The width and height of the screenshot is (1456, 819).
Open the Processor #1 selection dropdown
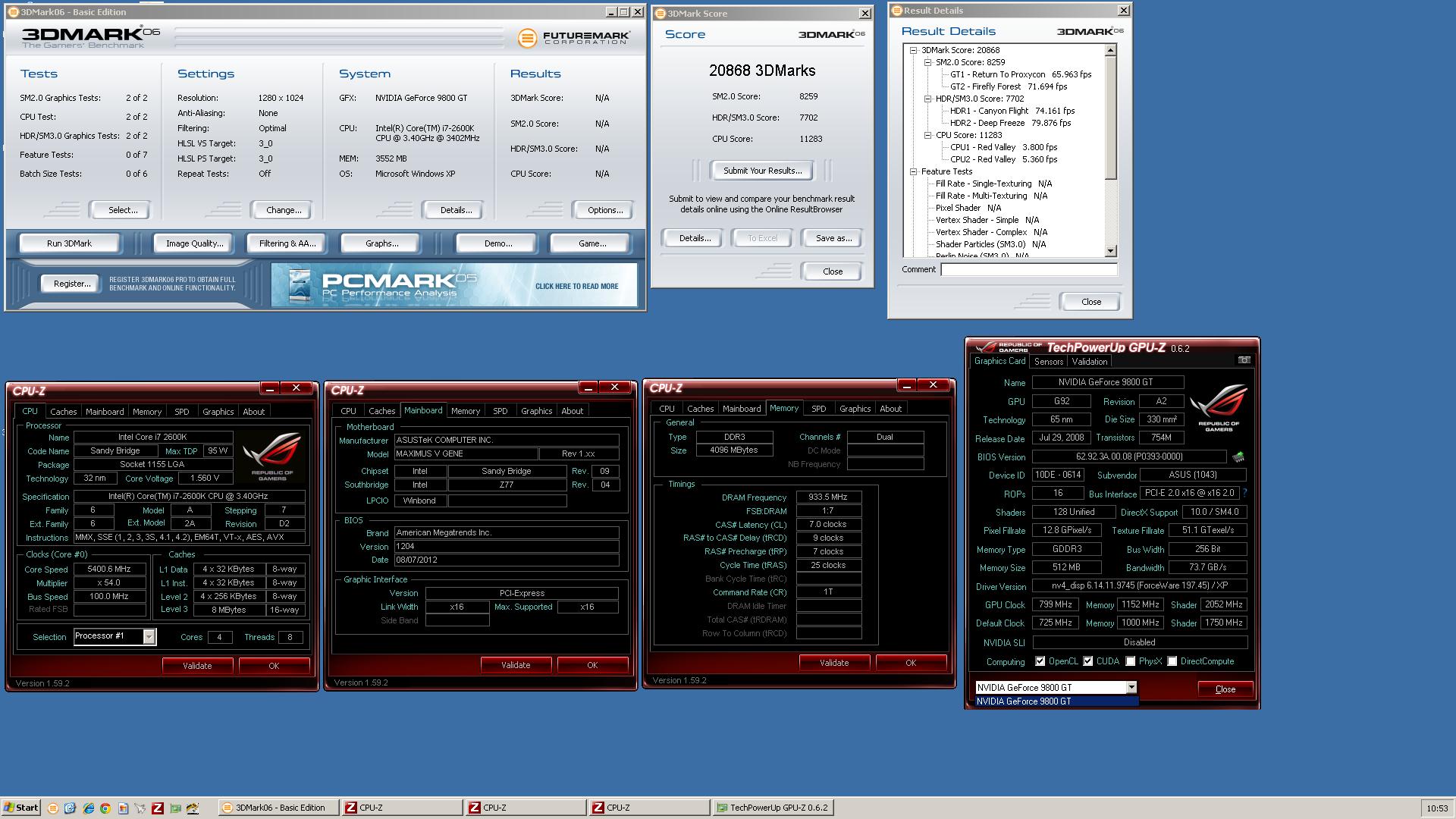tap(149, 637)
